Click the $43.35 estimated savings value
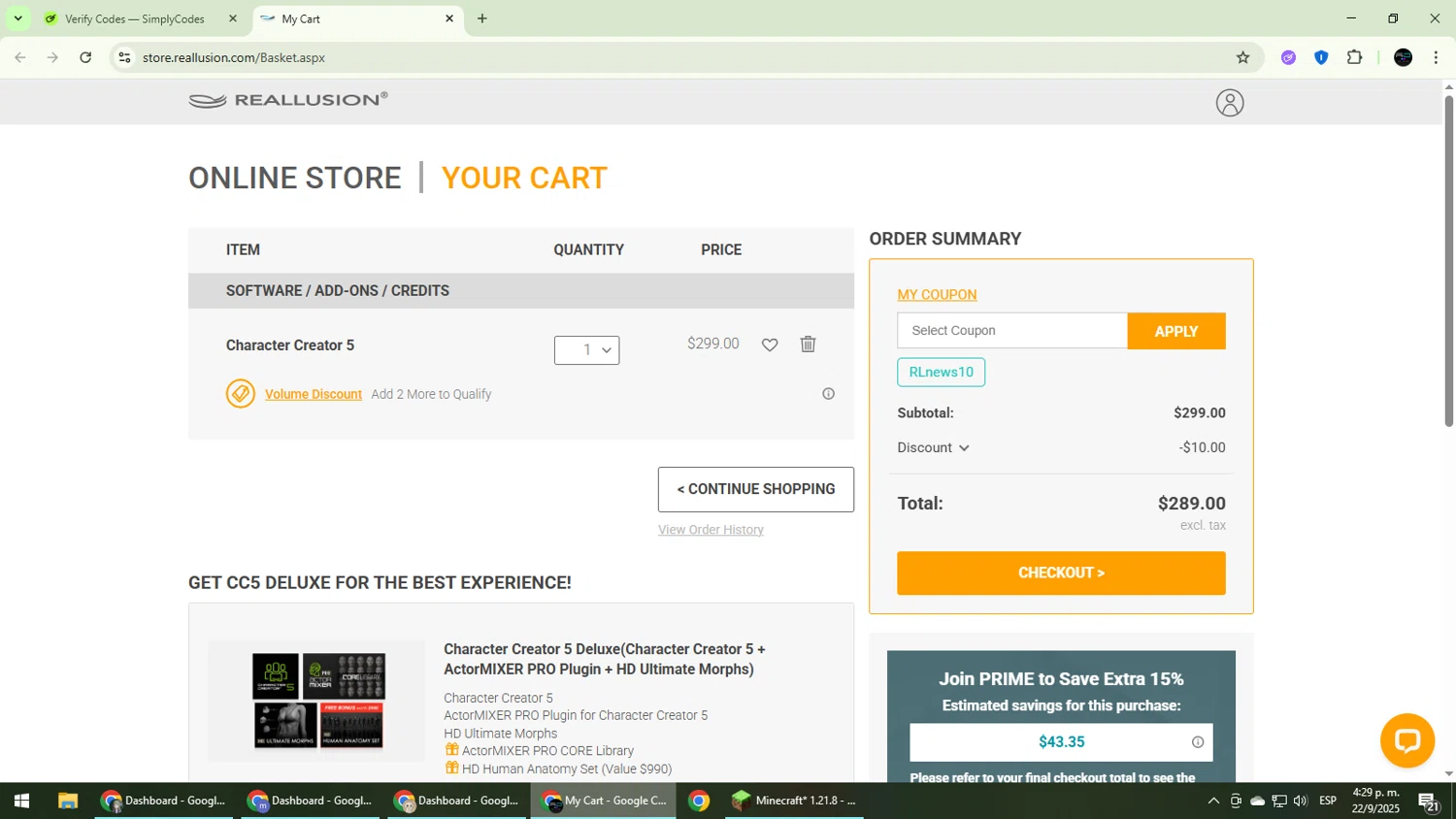 [x=1061, y=742]
